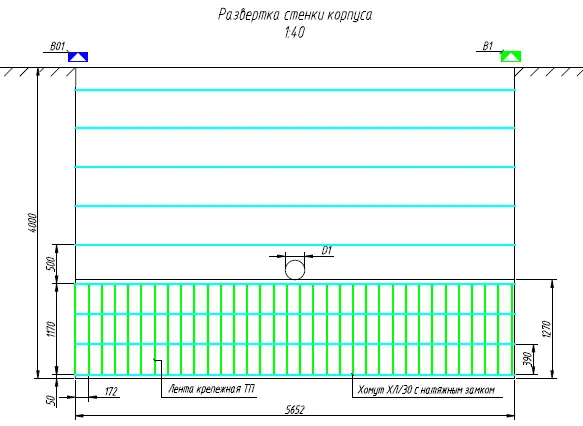Select the 5652 width dimension value

(x=295, y=410)
